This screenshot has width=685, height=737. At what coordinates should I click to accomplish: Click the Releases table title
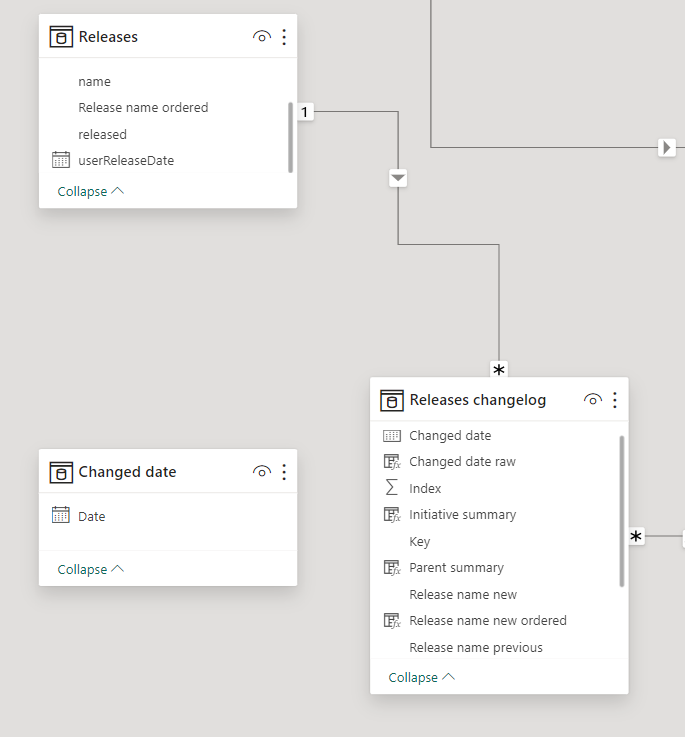tap(108, 37)
